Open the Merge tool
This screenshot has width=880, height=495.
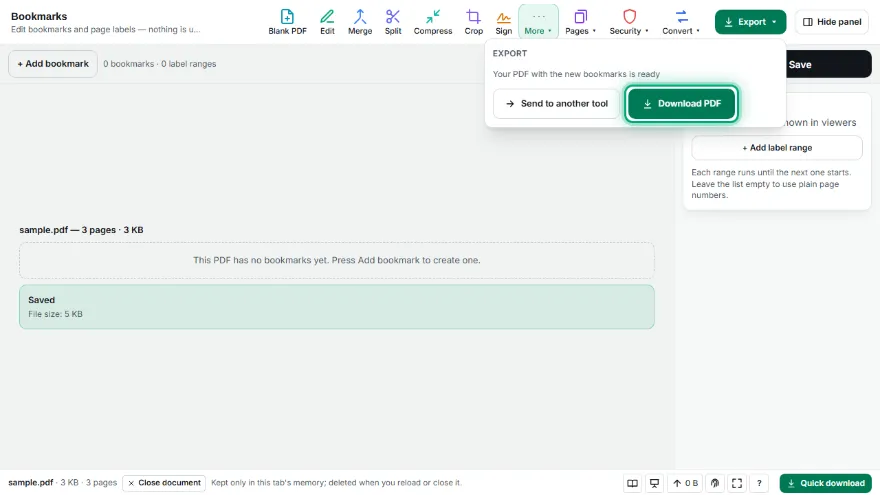[x=360, y=22]
